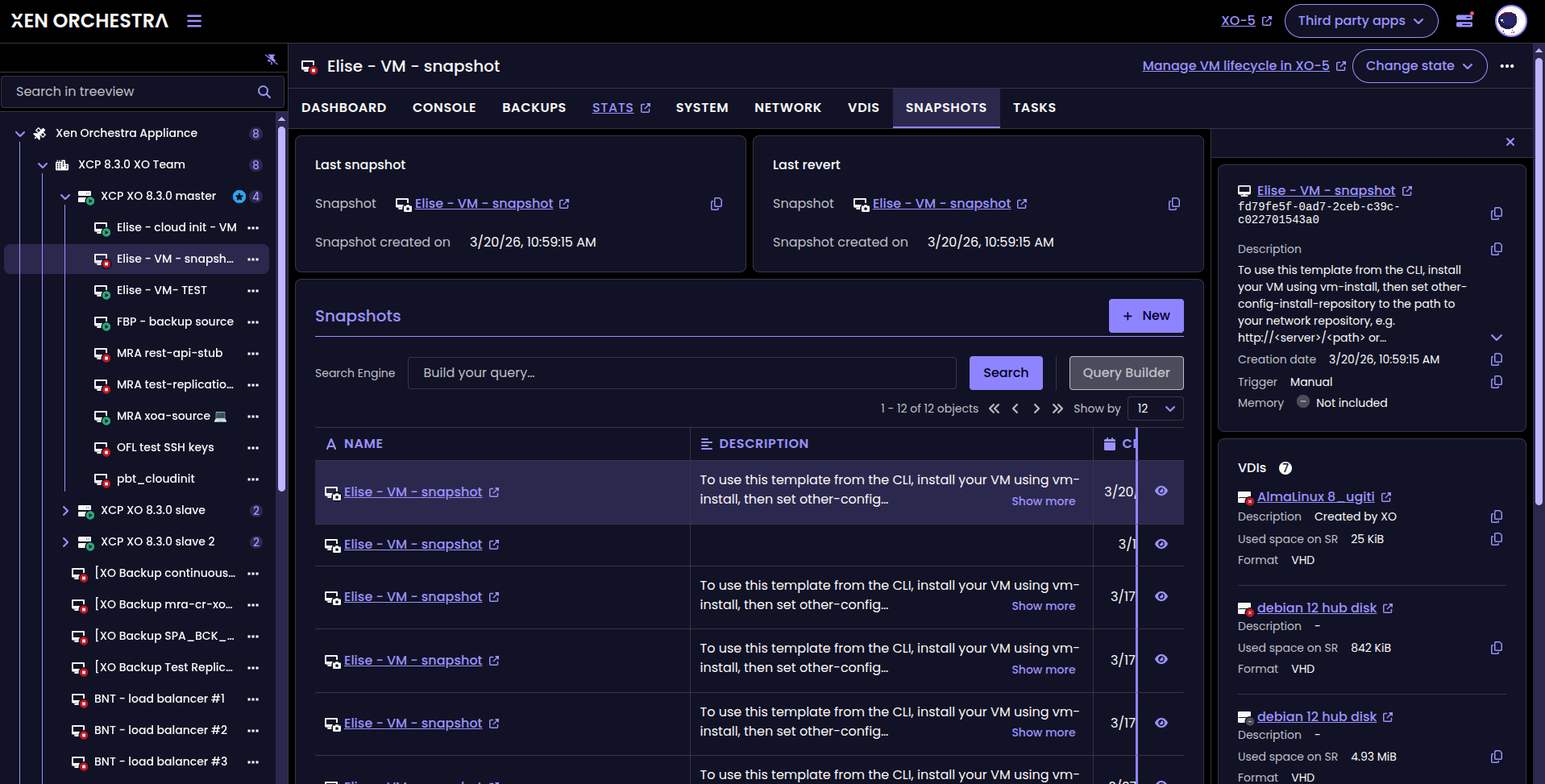Copy the Last snapshot name via copy icon
This screenshot has height=784, width=1545.
(x=716, y=204)
